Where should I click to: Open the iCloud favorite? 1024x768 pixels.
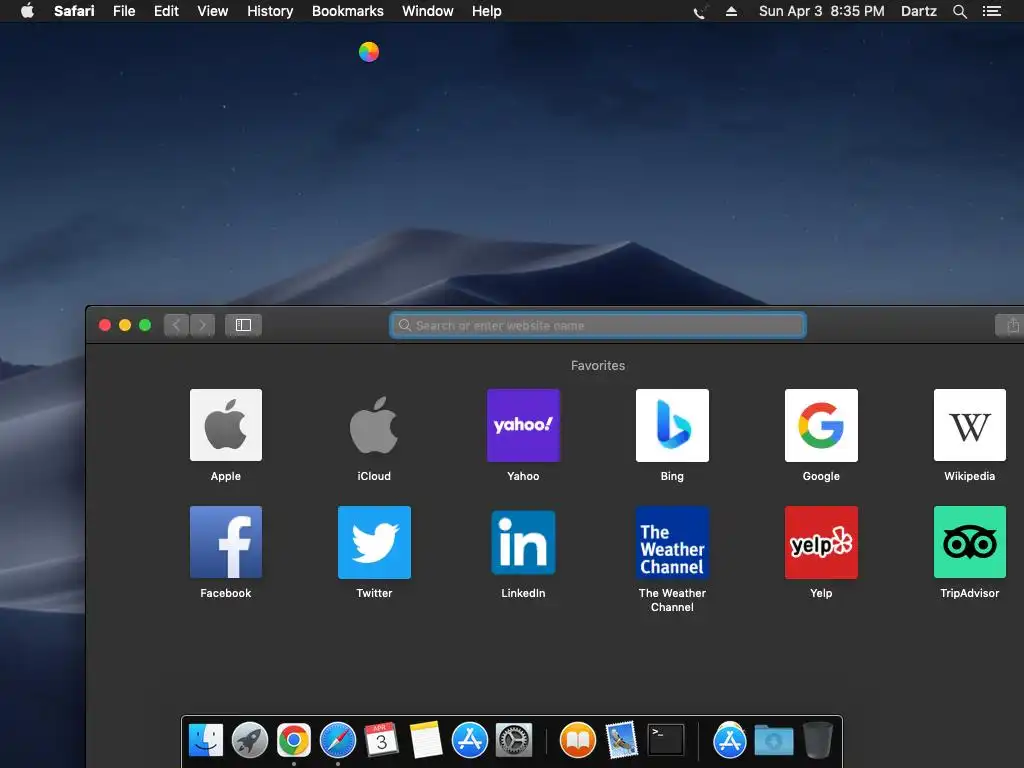[x=374, y=425]
